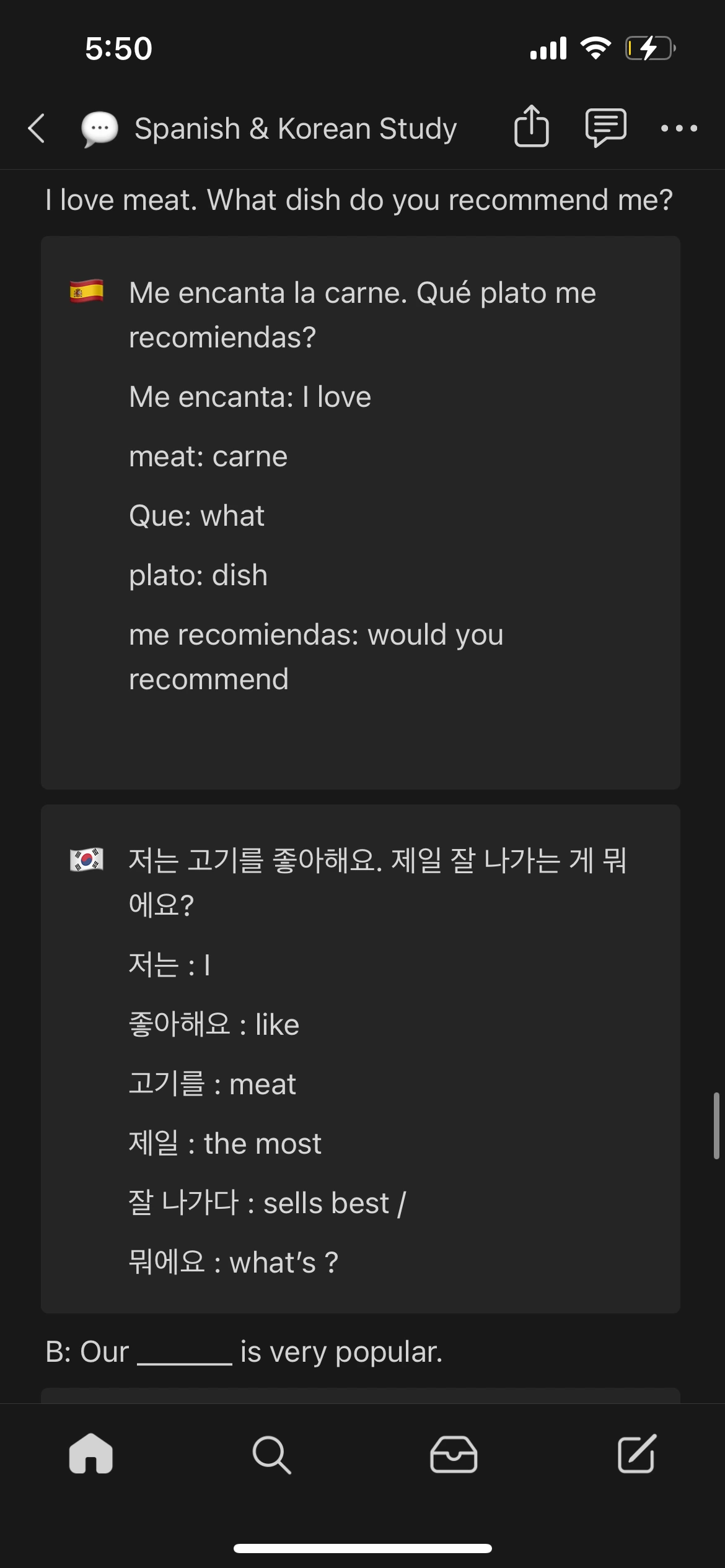The width and height of the screenshot is (725, 1568).
Task: Tap the '뭐에요 : what's ?' line
Action: [x=233, y=1262]
